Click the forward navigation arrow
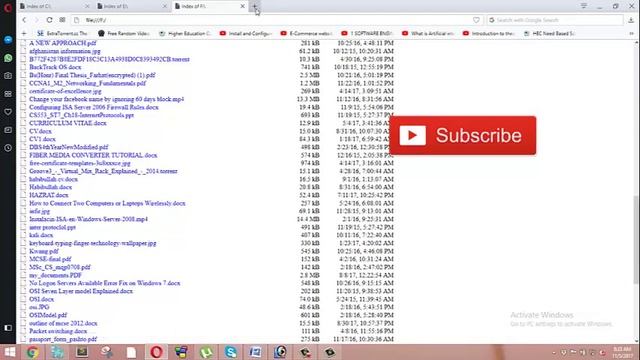Image resolution: width=640 pixels, height=360 pixels. 36,20
